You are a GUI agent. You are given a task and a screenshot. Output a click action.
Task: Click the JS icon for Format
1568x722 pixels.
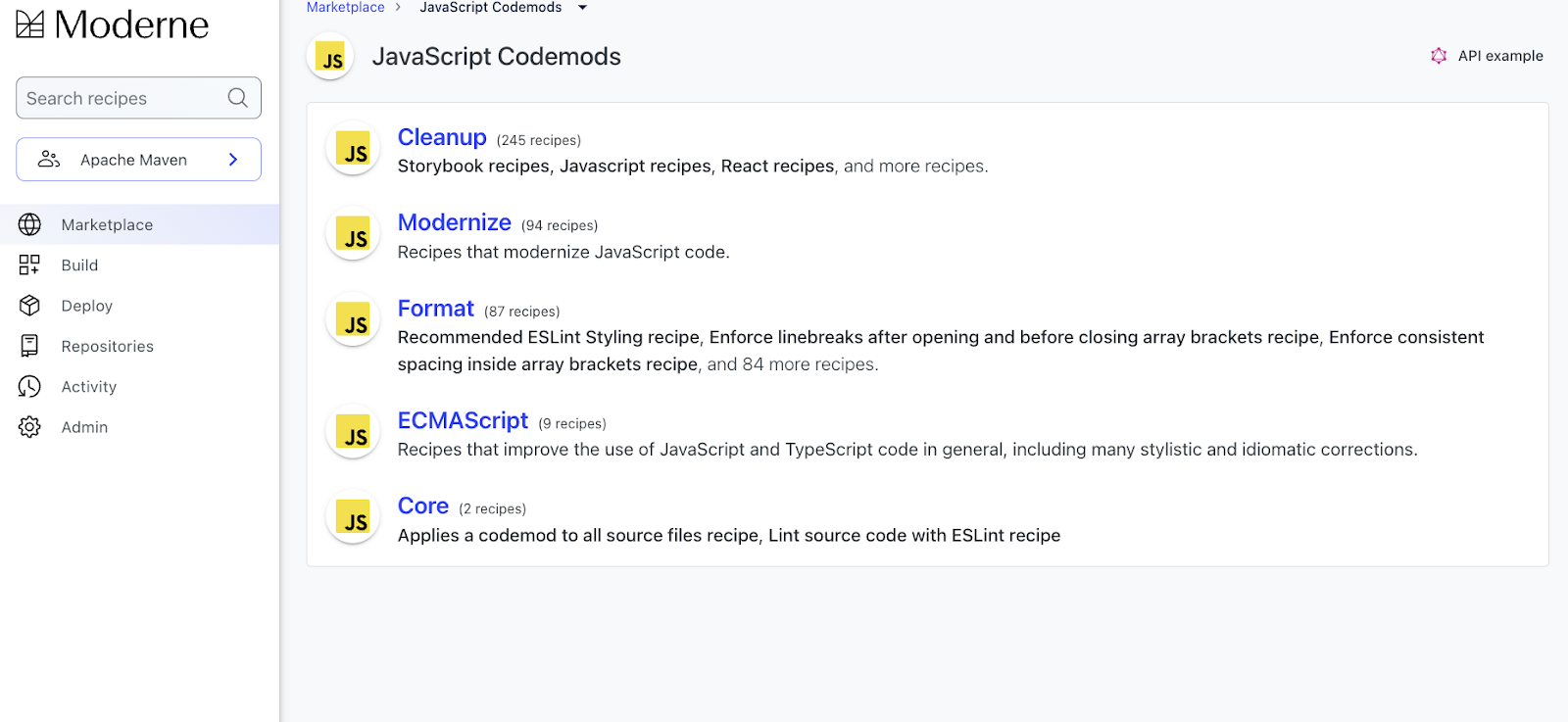tap(353, 319)
